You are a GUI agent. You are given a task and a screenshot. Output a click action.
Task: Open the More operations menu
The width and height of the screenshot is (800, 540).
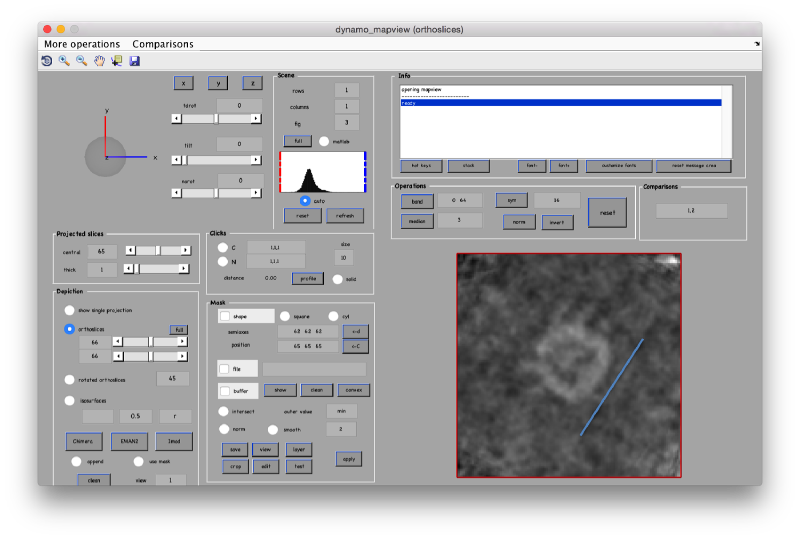[x=82, y=44]
